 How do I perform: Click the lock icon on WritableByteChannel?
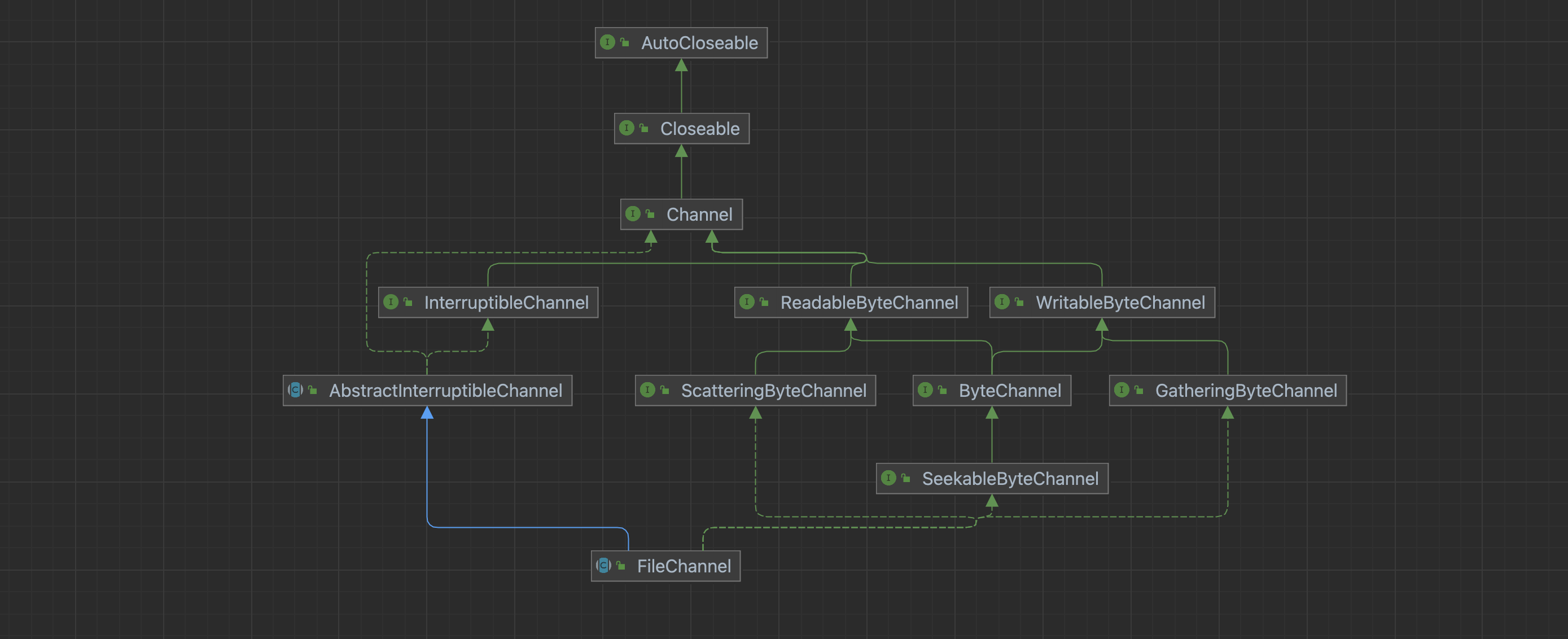pyautogui.click(x=1019, y=302)
